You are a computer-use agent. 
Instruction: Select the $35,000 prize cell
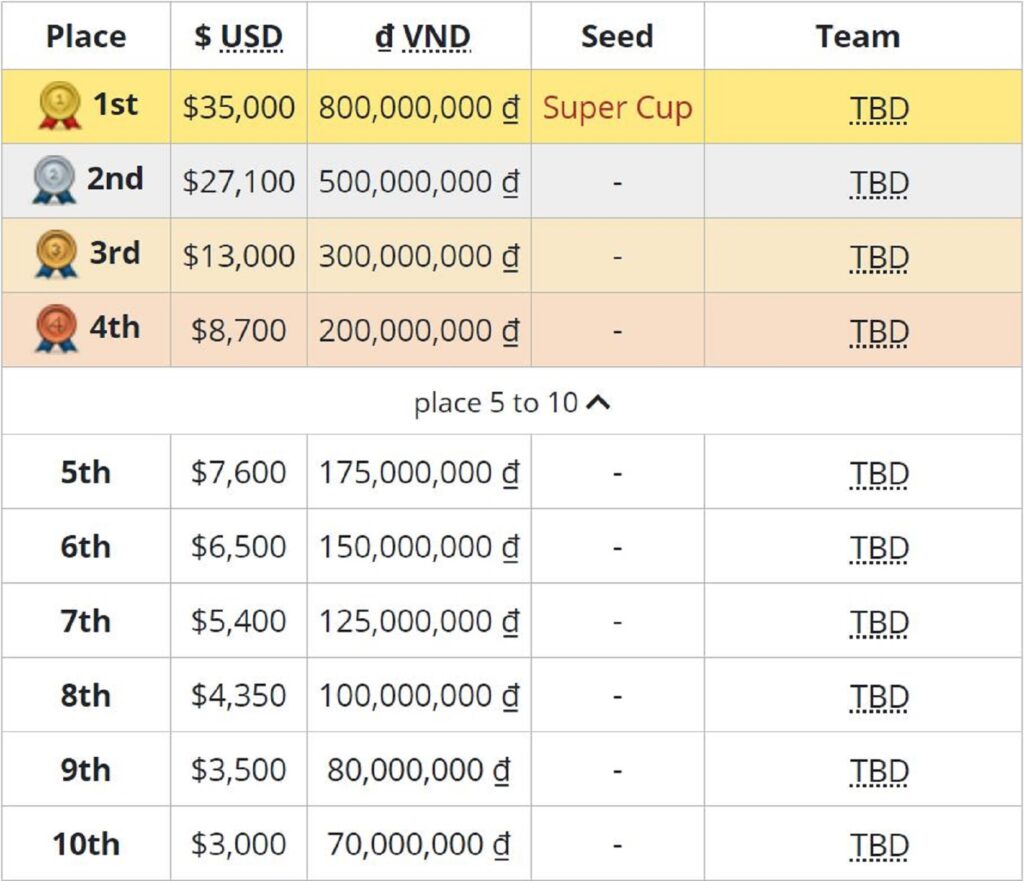click(239, 106)
